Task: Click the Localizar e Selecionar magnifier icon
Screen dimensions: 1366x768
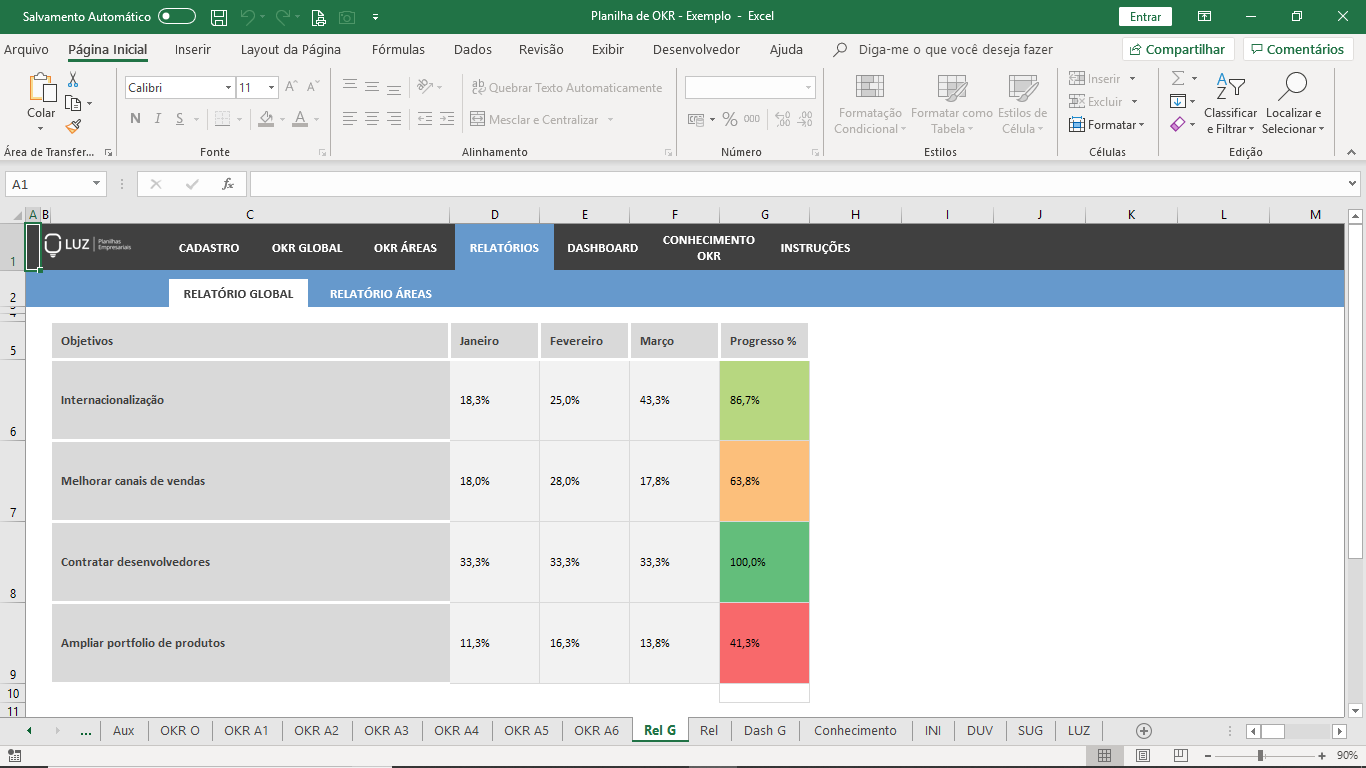Action: pyautogui.click(x=1292, y=87)
